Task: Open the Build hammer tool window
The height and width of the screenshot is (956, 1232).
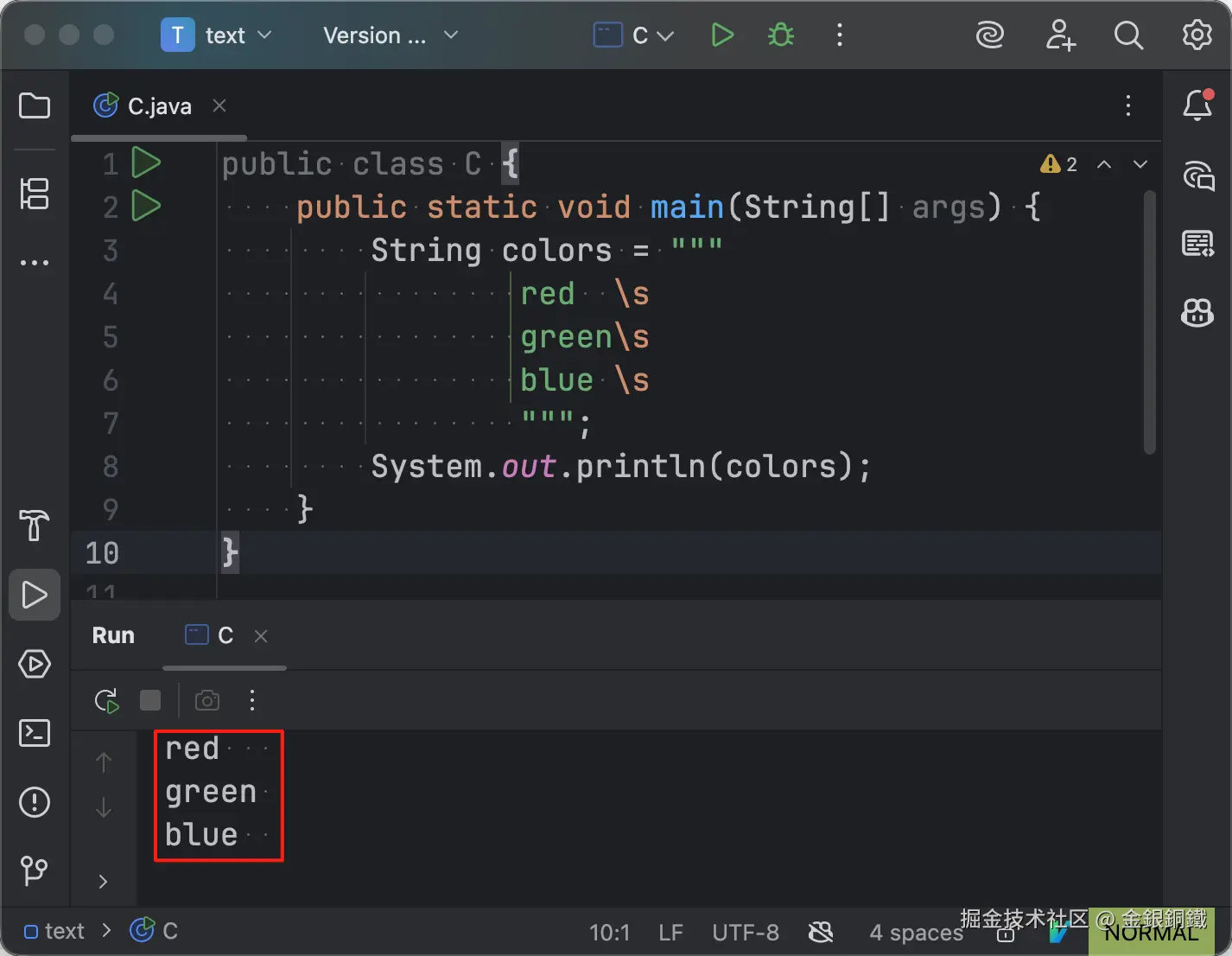Action: (35, 525)
